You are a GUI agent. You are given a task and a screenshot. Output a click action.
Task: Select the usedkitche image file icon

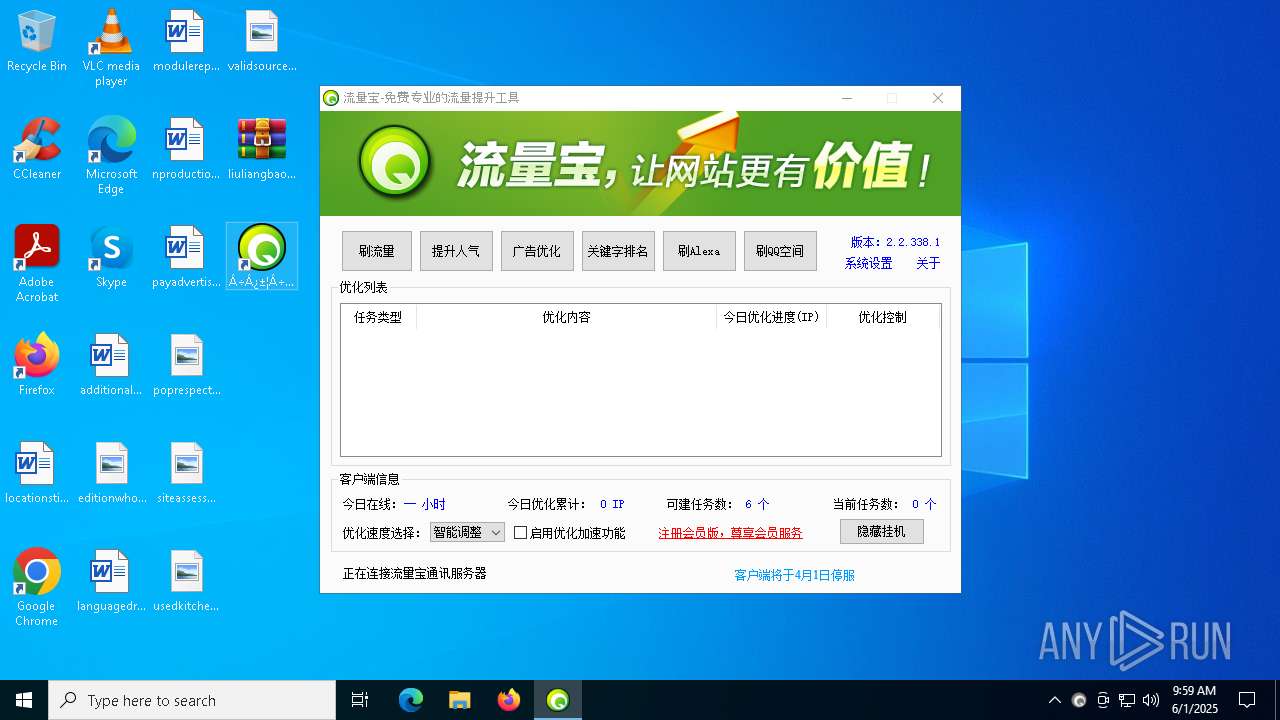[x=186, y=581]
